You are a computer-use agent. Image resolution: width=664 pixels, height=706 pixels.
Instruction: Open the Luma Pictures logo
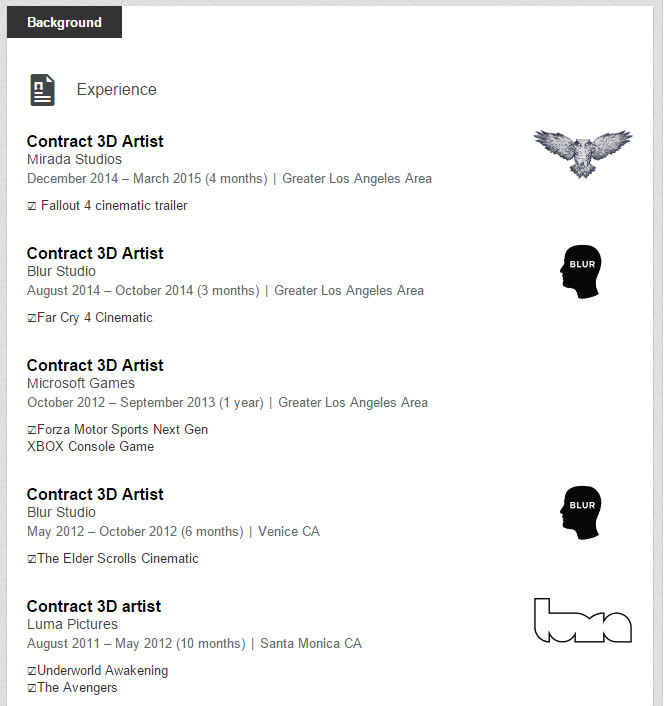click(583, 621)
